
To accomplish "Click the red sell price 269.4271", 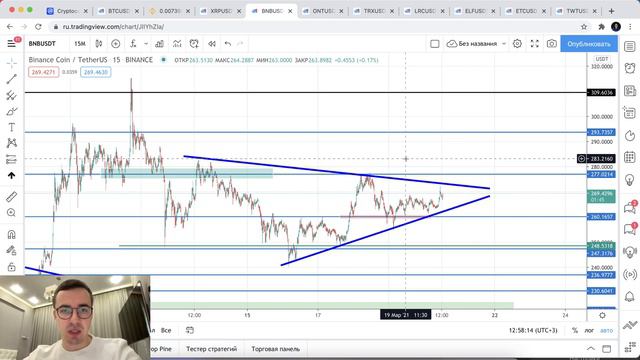I will (x=43, y=72).
